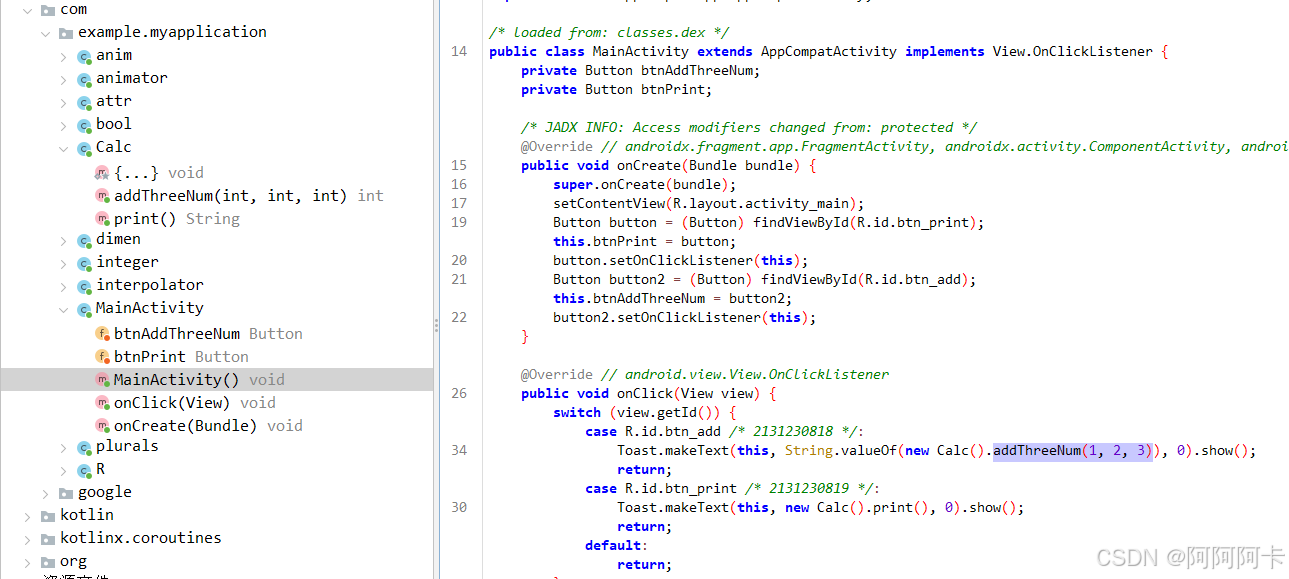This screenshot has height=579, width=1289.
Task: Click the field icon next to btnPrint
Action: 102,357
